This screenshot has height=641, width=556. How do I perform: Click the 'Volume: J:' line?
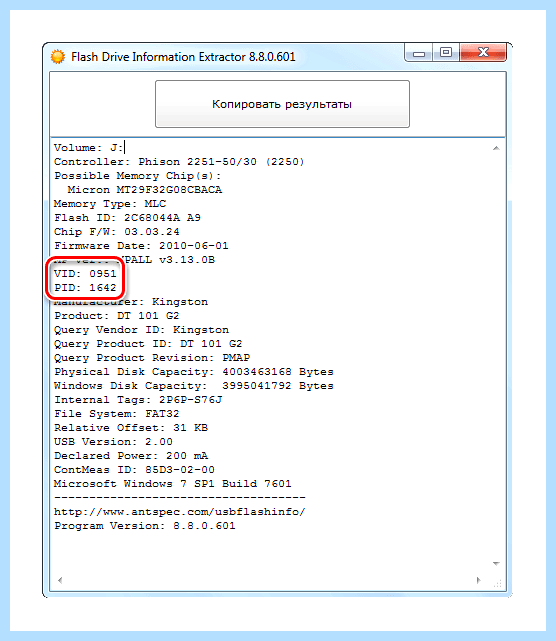[x=88, y=148]
